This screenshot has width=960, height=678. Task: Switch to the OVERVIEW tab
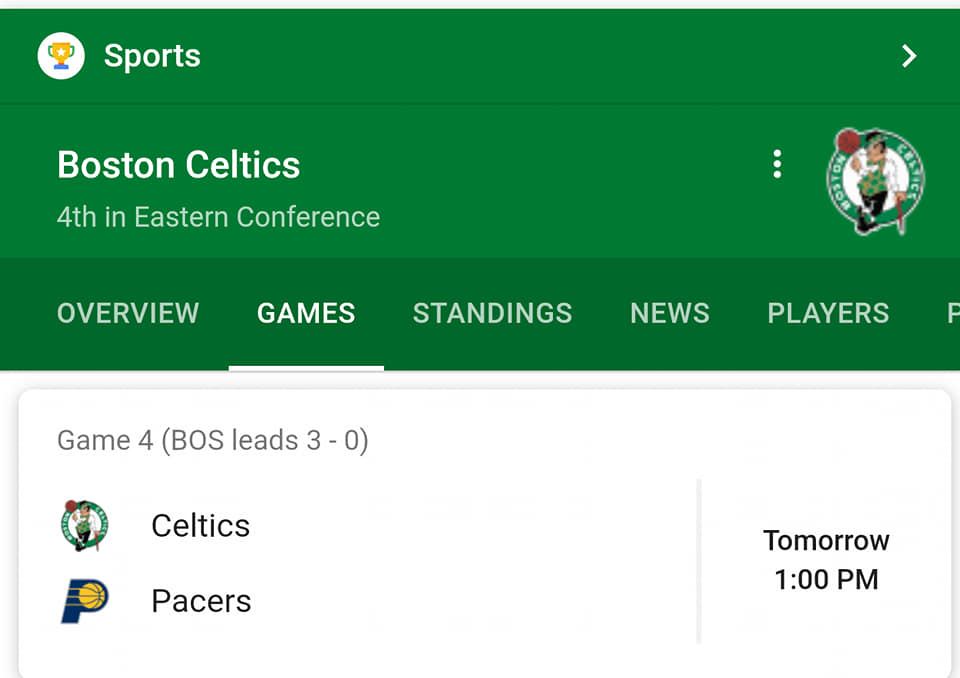click(128, 313)
